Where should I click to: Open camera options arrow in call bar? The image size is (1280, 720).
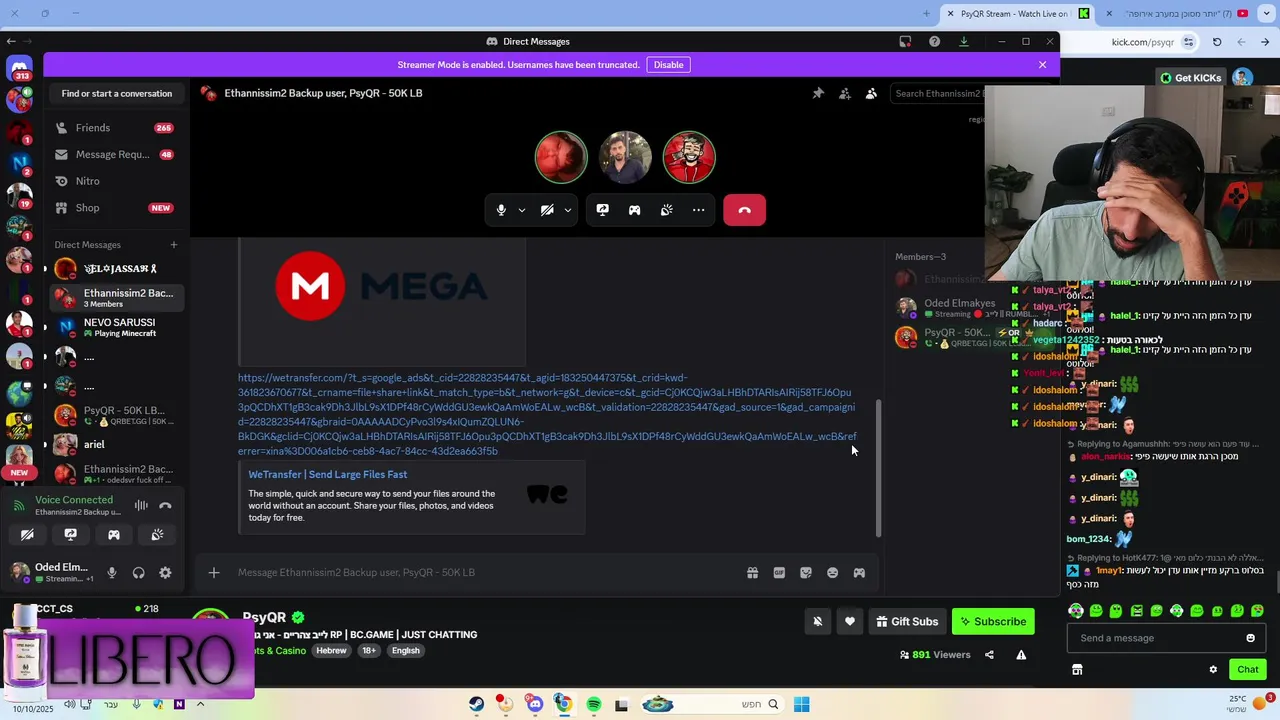pos(568,210)
